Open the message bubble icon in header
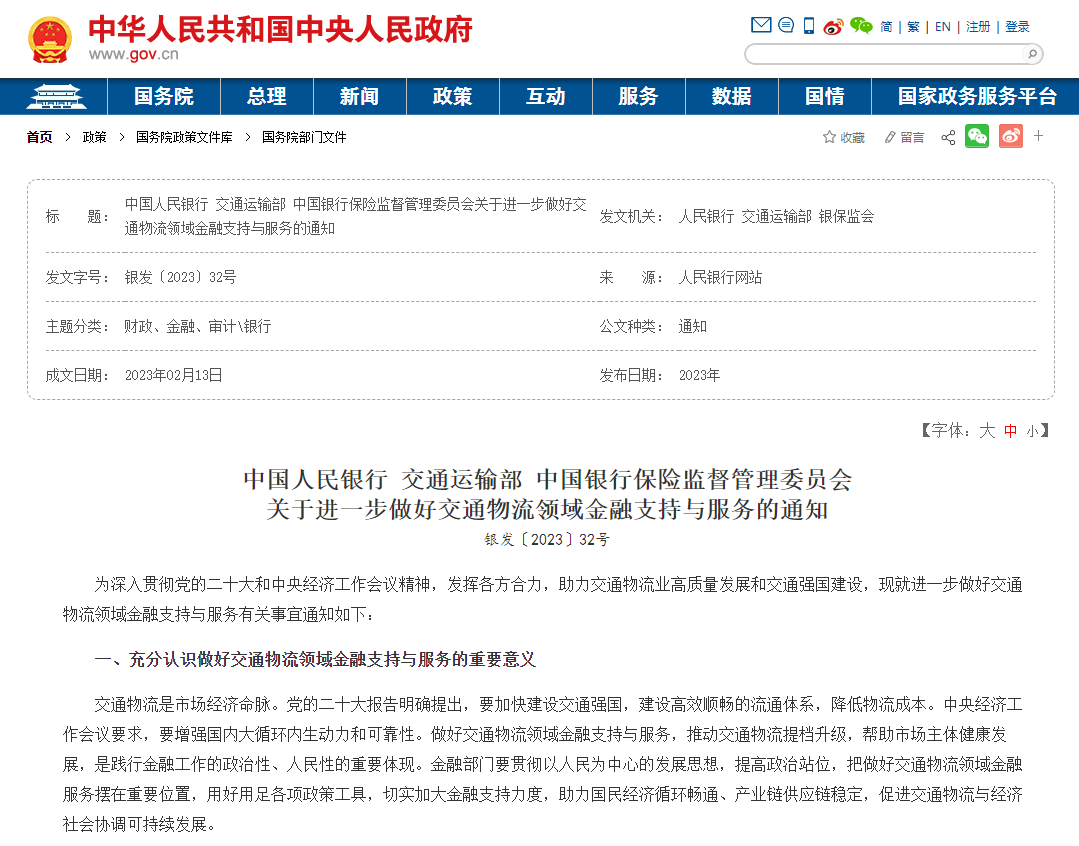Viewport: 1079px width, 846px height. click(786, 26)
